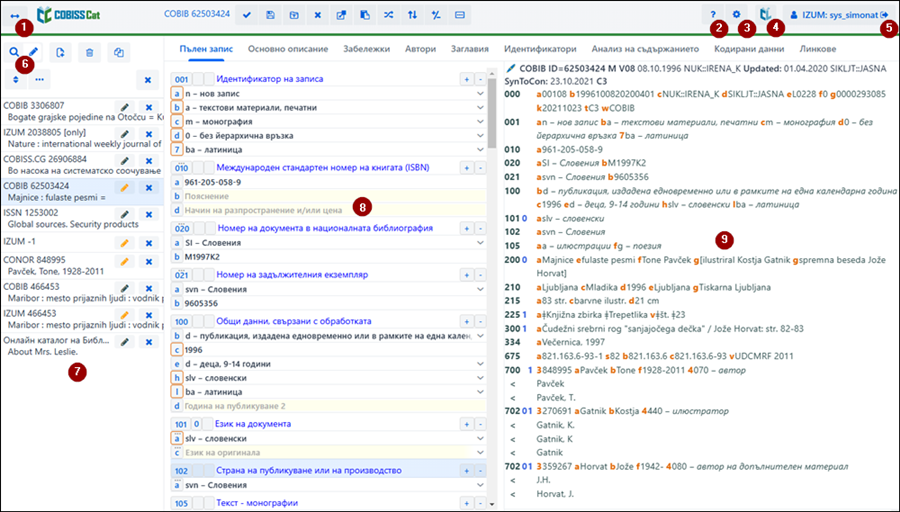Click field number '020' tag button
Viewport: 900px width, 512px height.
(181, 228)
